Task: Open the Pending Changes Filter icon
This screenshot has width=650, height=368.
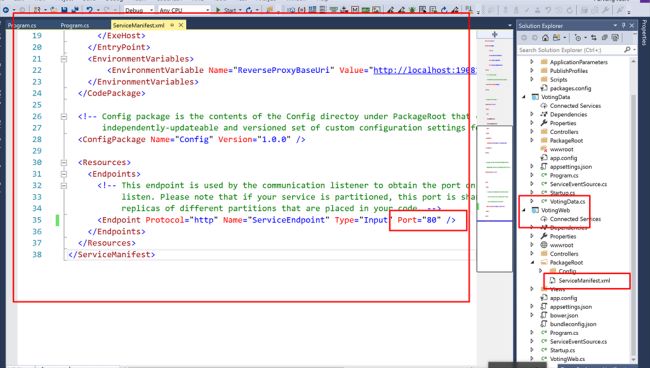Action: pos(578,38)
